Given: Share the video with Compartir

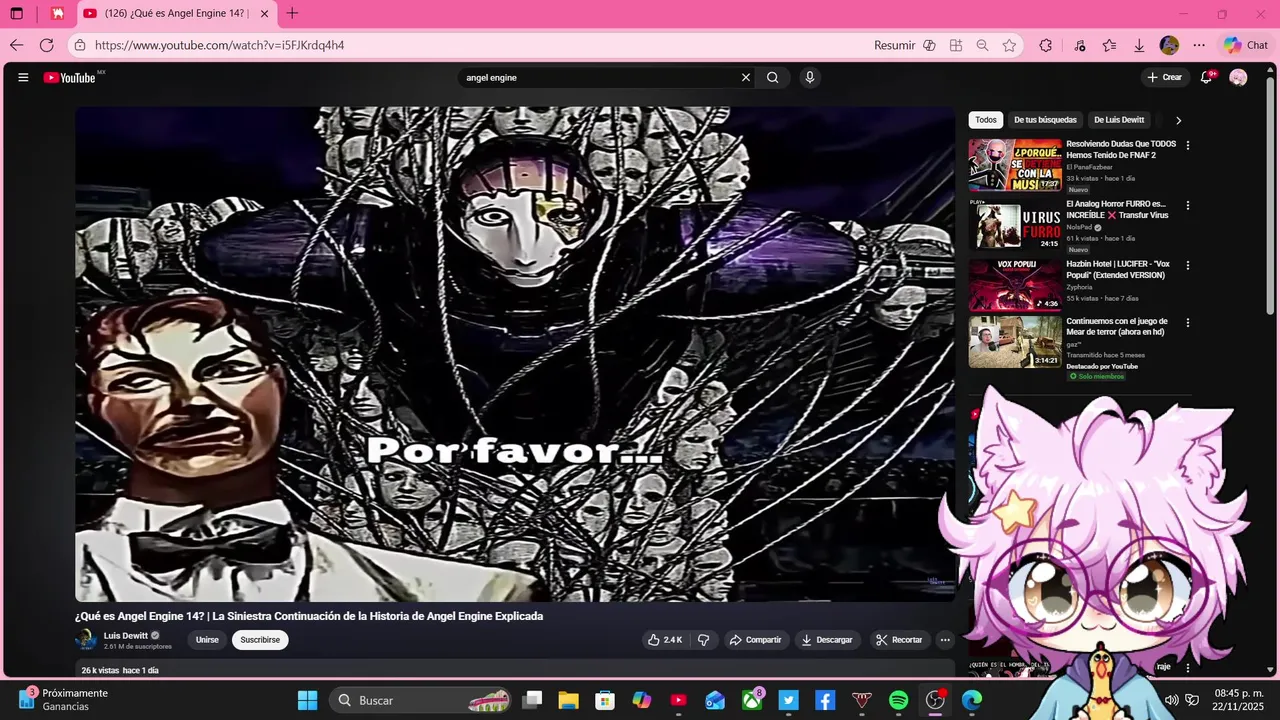Looking at the screenshot, I should click(755, 640).
